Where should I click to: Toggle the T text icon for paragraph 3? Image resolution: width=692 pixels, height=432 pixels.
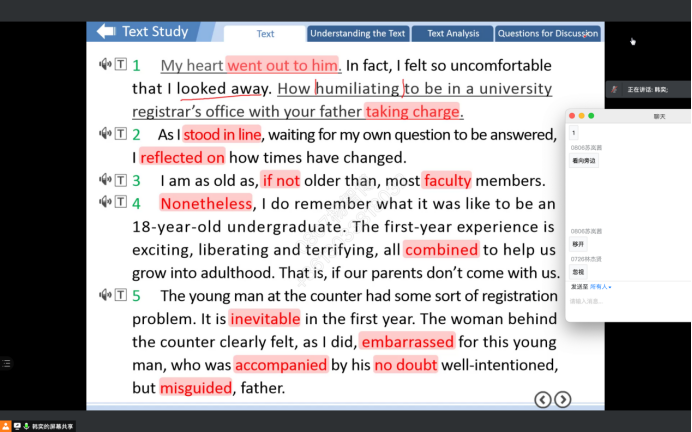pos(121,180)
